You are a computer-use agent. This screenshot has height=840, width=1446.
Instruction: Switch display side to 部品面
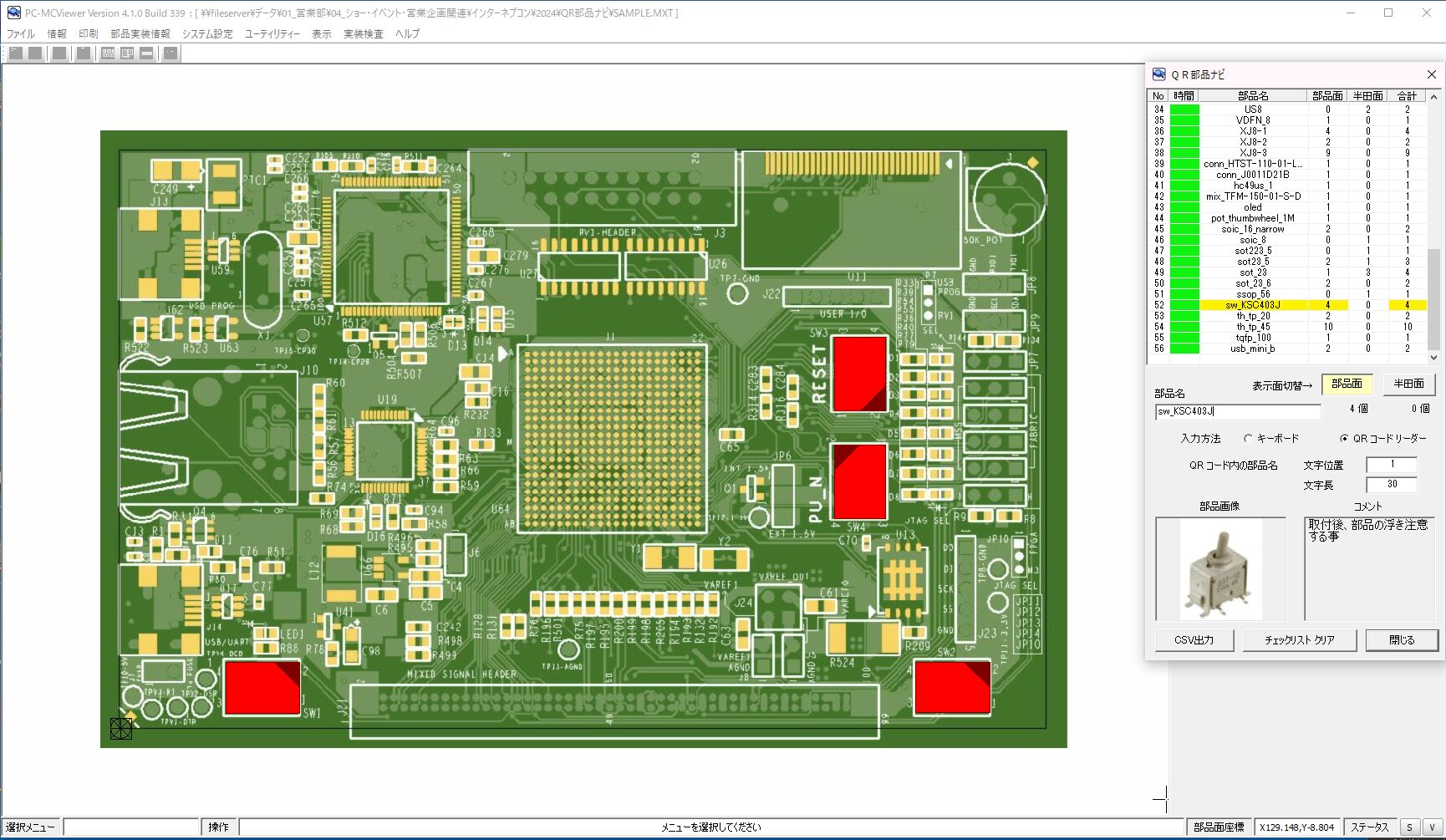click(1347, 384)
